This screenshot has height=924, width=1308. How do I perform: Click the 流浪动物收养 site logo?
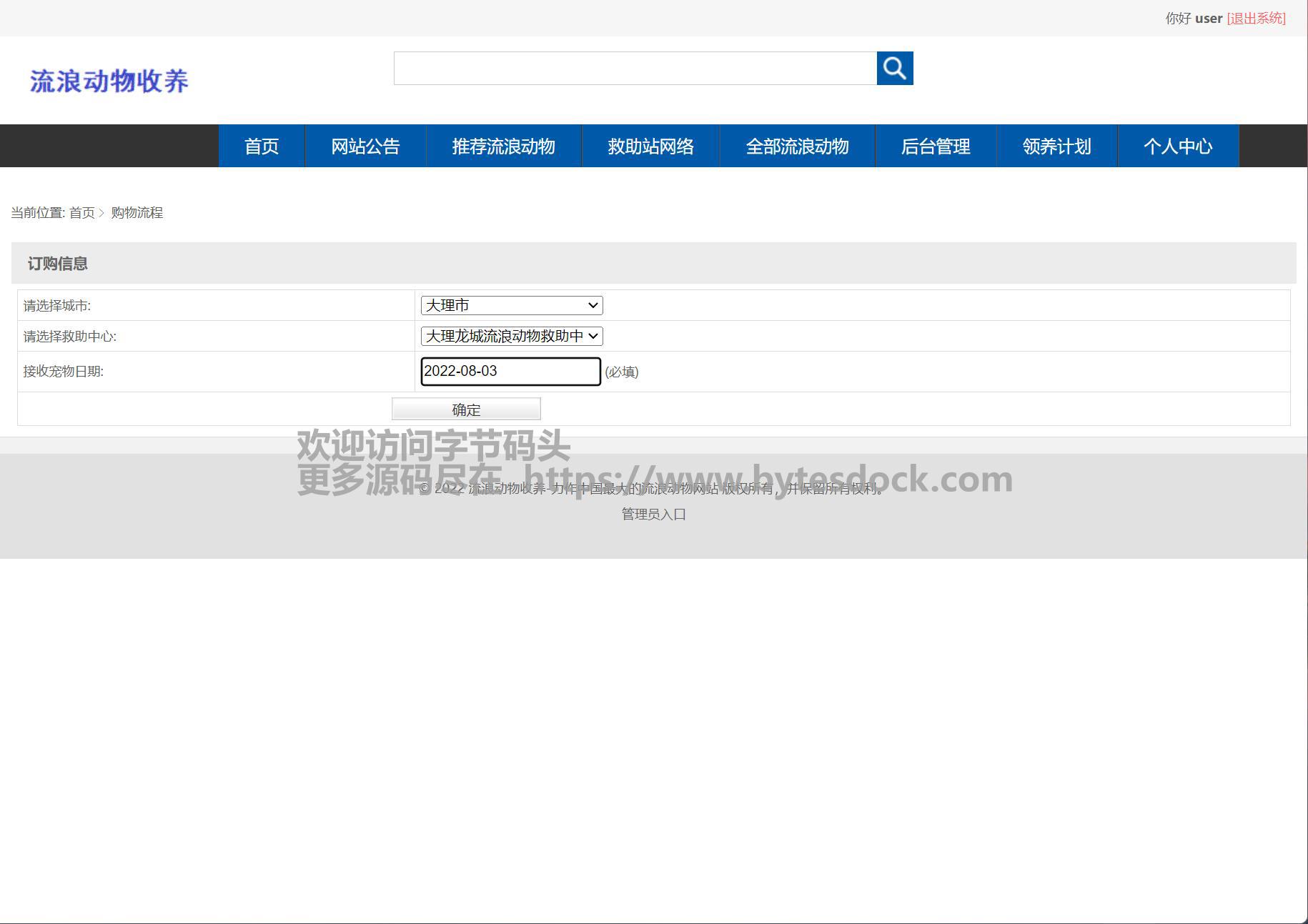point(109,81)
